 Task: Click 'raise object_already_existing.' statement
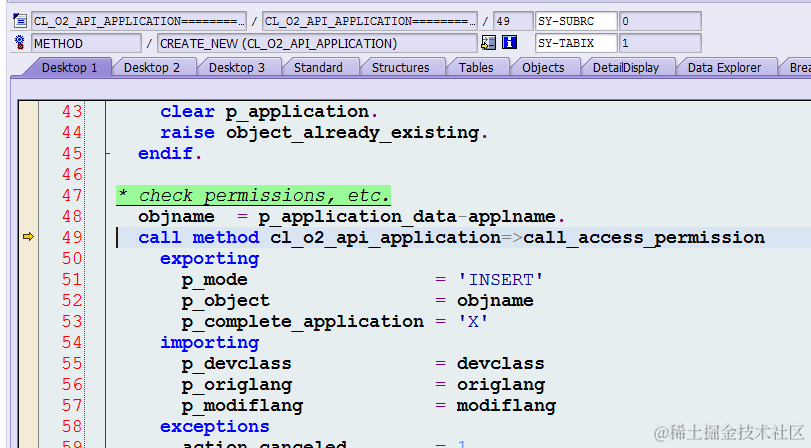324,133
